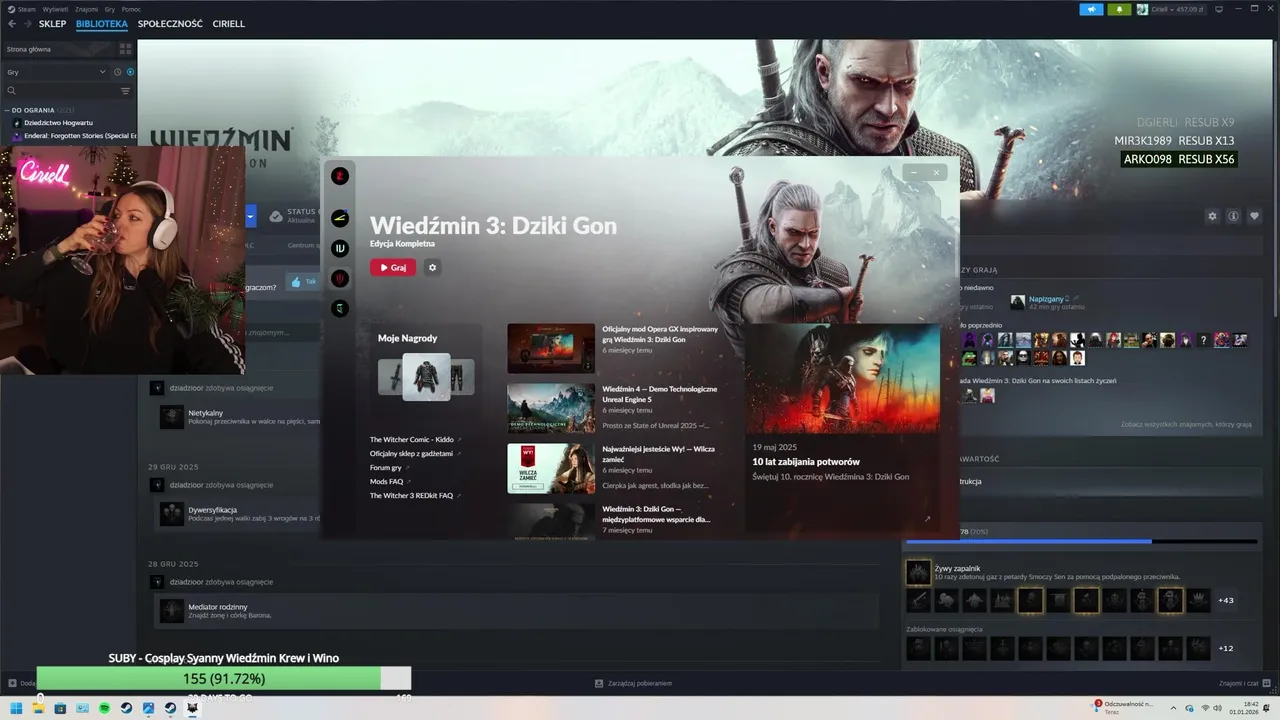Expand the +12 locked achievements
Image resolution: width=1280 pixels, height=720 pixels.
point(1225,648)
